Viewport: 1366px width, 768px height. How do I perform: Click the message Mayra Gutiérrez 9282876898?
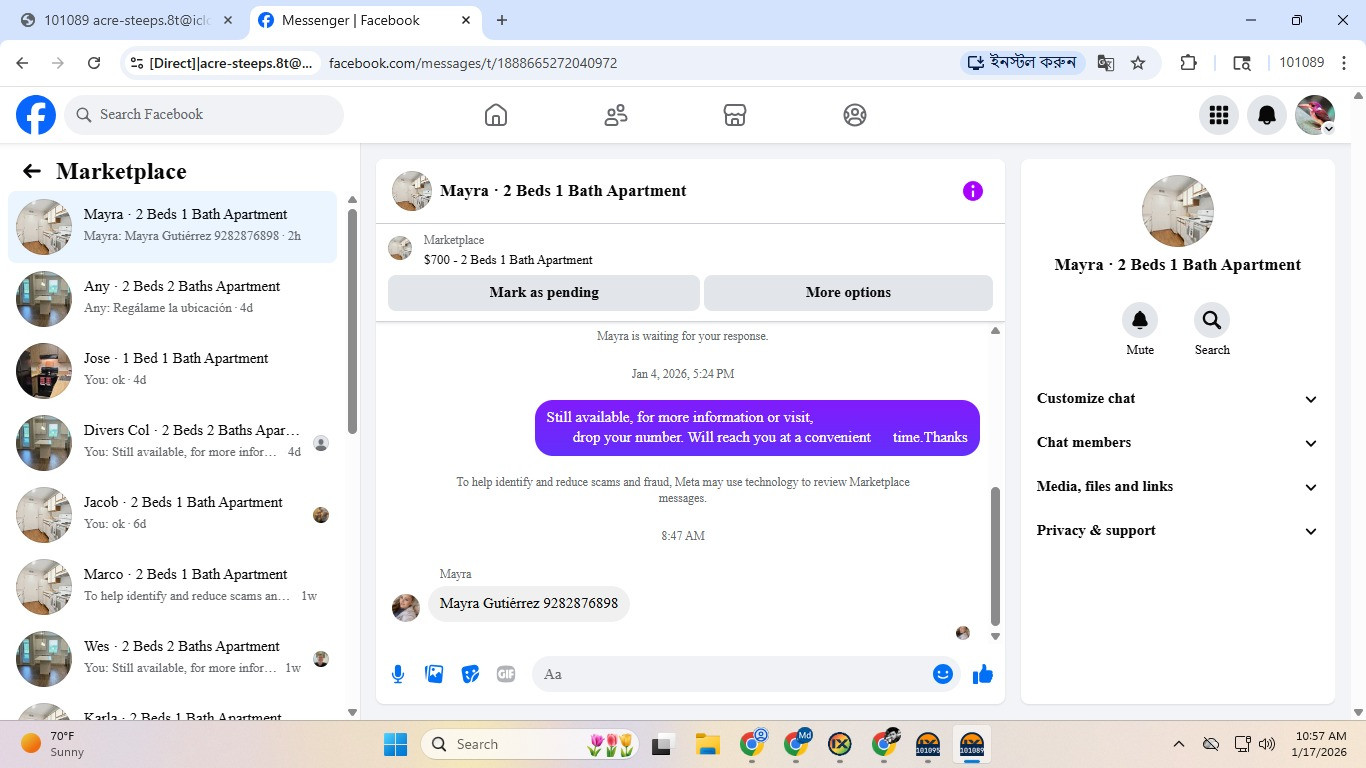coord(529,604)
